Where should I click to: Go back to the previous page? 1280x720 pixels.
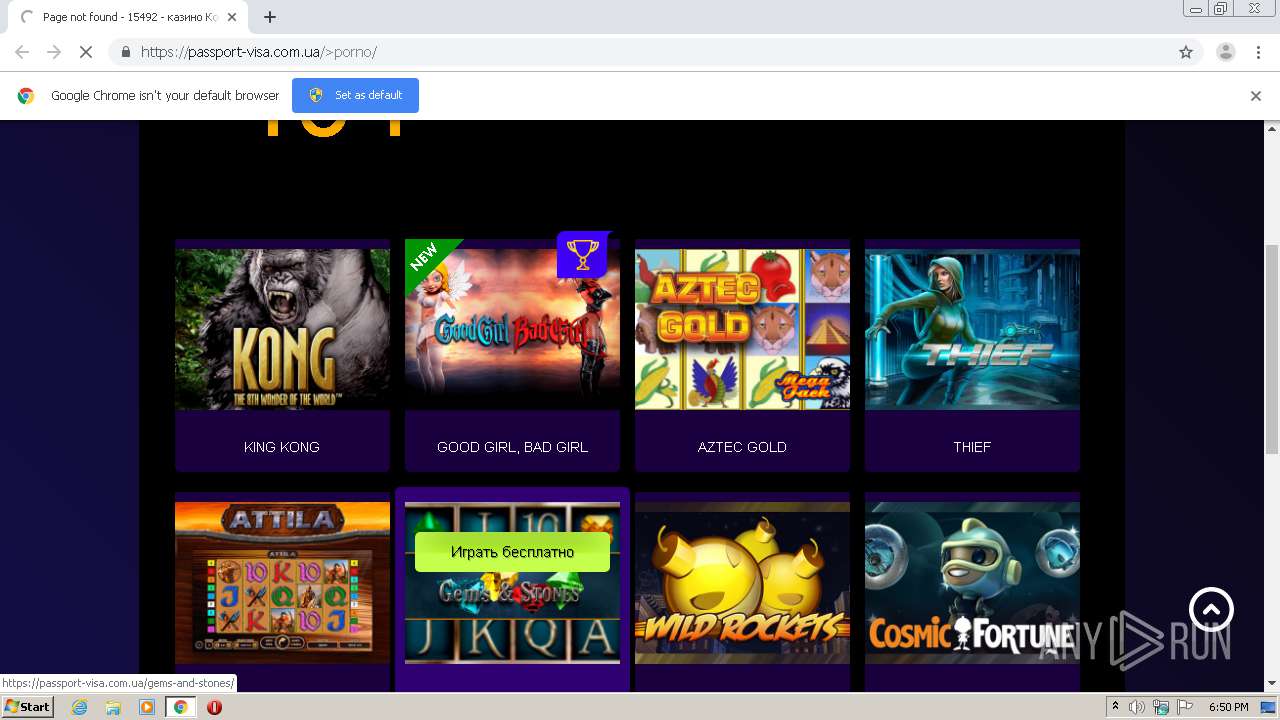coord(22,52)
